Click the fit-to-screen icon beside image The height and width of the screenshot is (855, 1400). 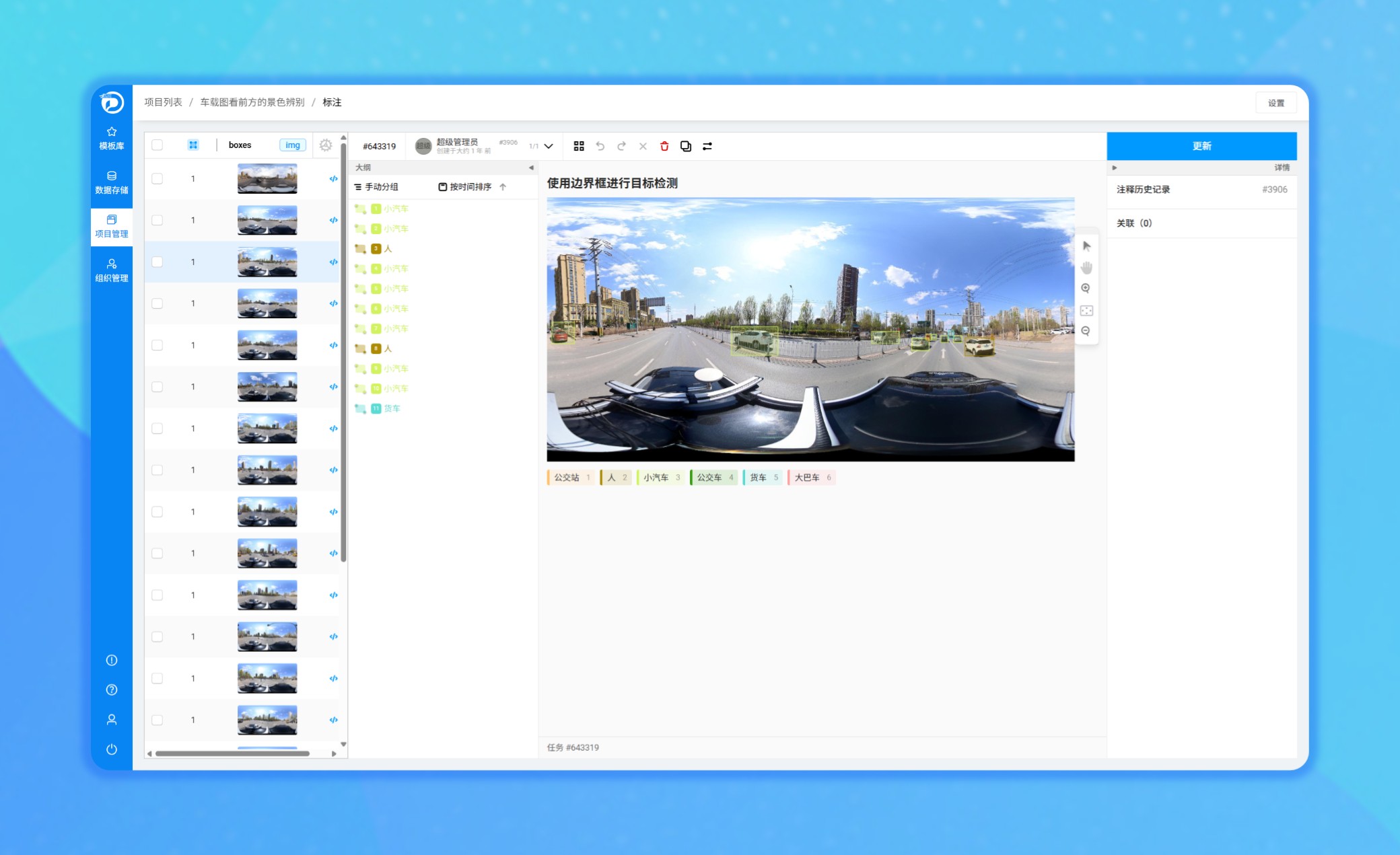[x=1086, y=310]
